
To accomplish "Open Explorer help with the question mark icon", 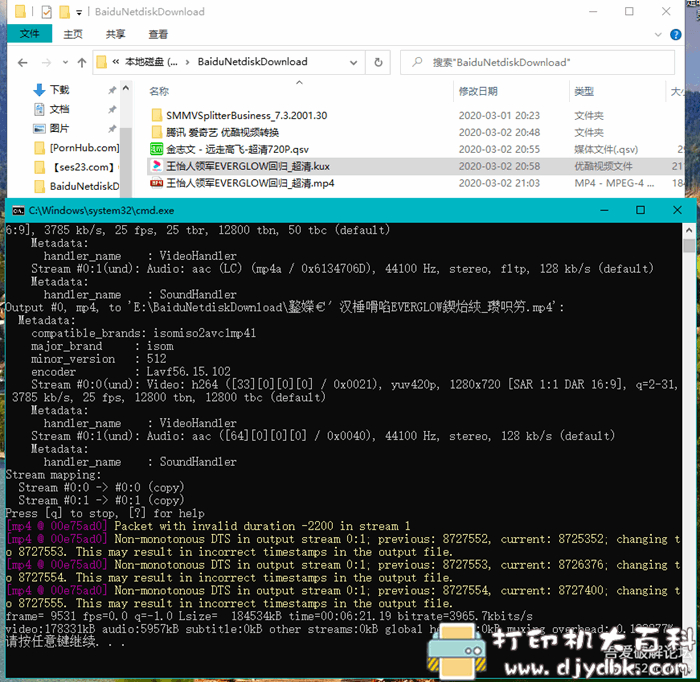I will [x=676, y=34].
